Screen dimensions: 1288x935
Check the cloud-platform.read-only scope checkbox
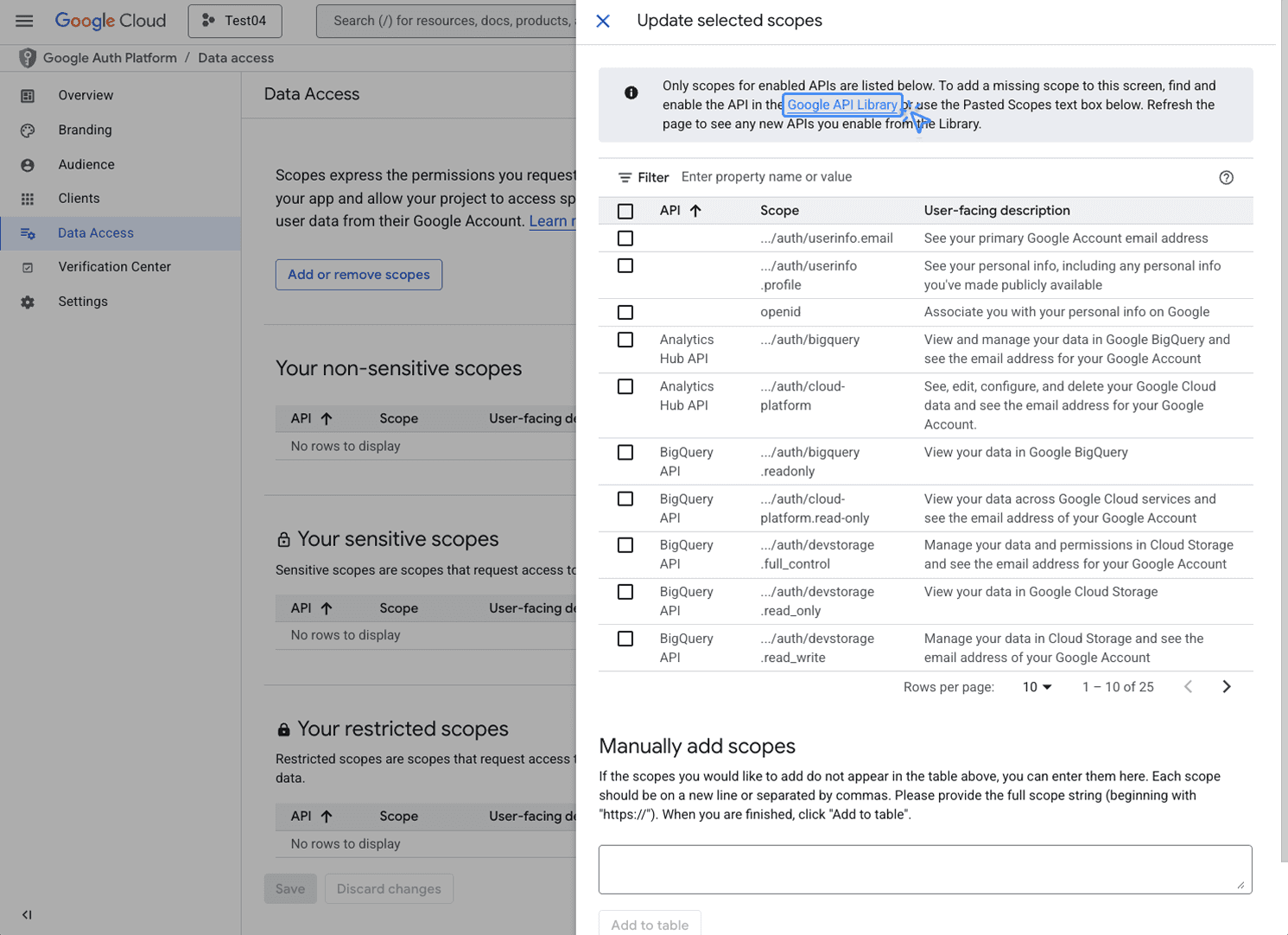pyautogui.click(x=625, y=499)
